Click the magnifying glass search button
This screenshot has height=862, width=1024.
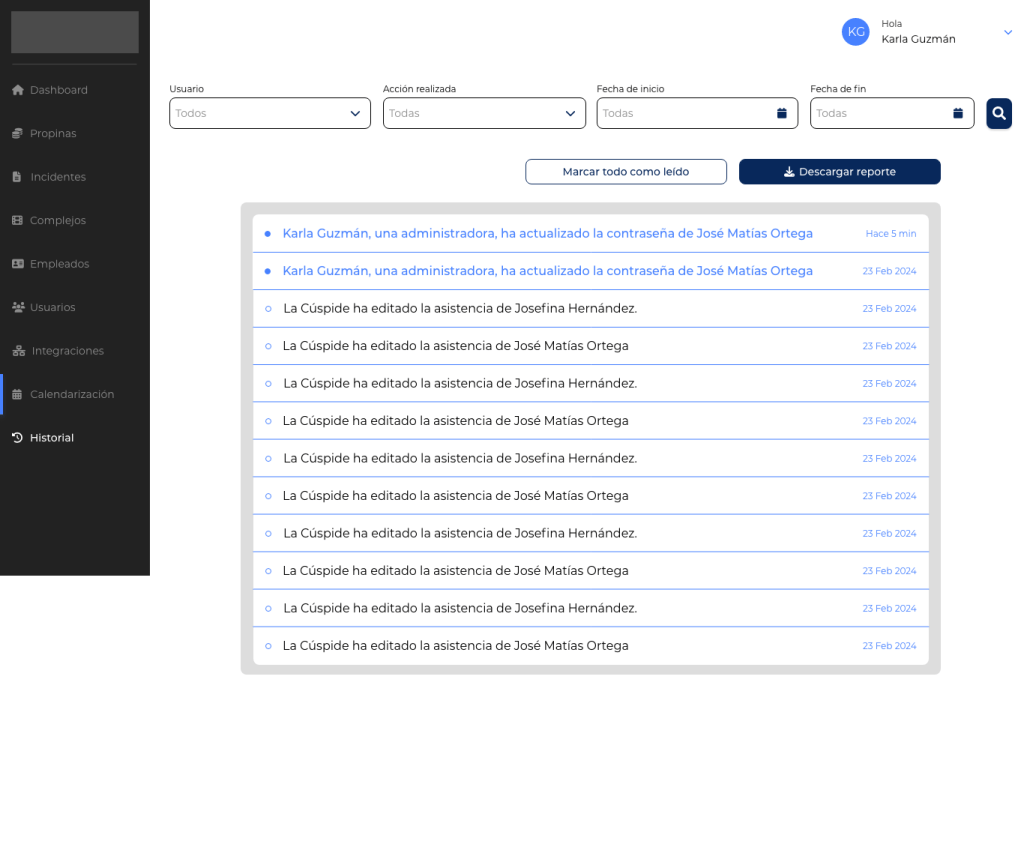[x=998, y=113]
